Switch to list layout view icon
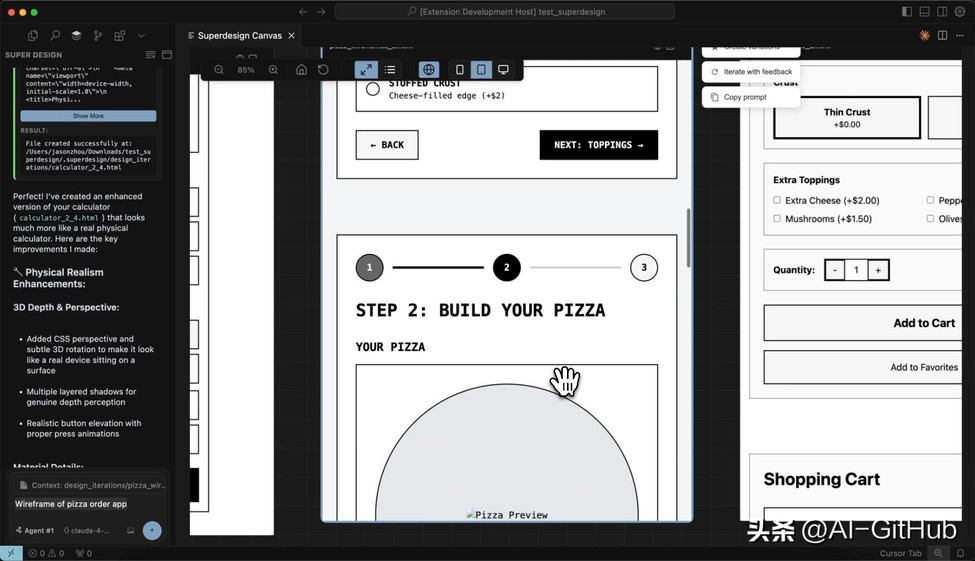 click(x=390, y=70)
